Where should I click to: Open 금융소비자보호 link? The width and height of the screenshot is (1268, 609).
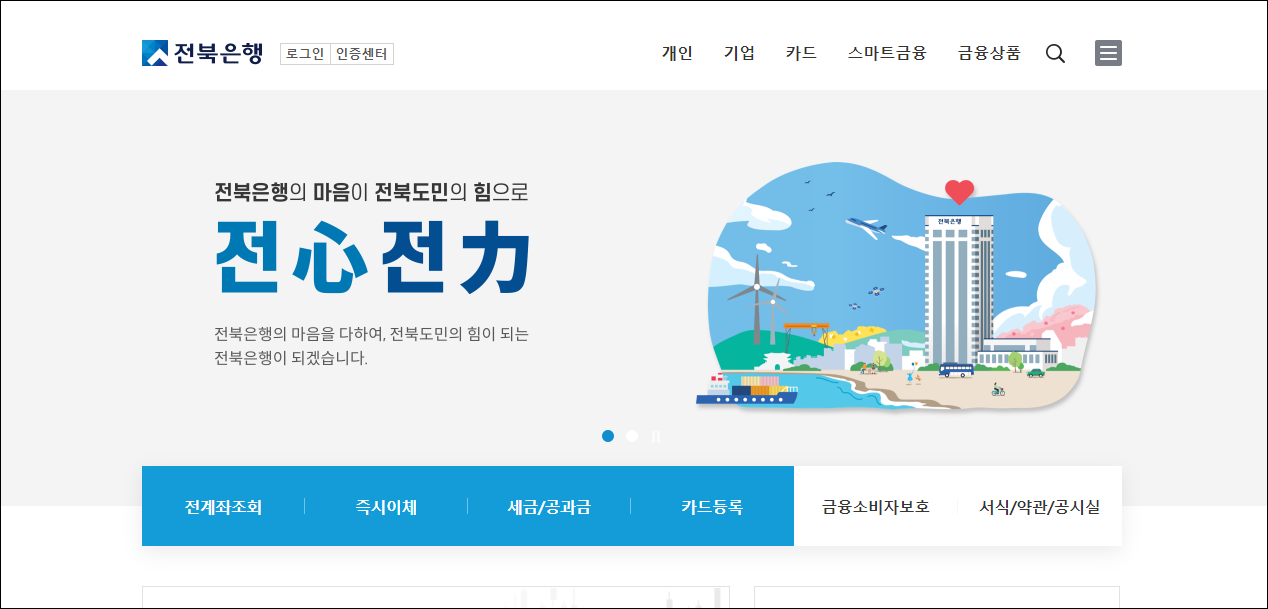876,507
